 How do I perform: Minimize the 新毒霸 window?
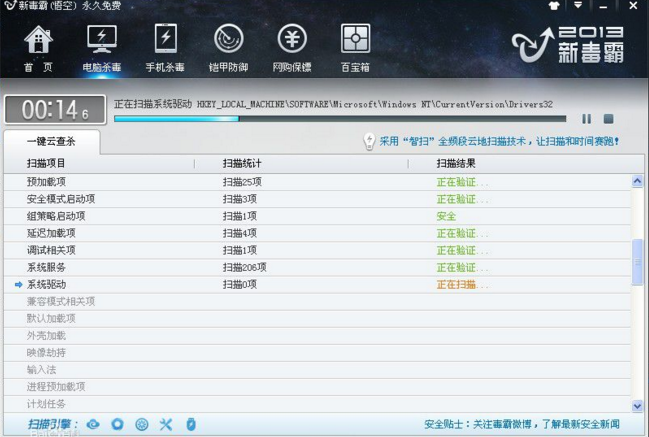603,6
